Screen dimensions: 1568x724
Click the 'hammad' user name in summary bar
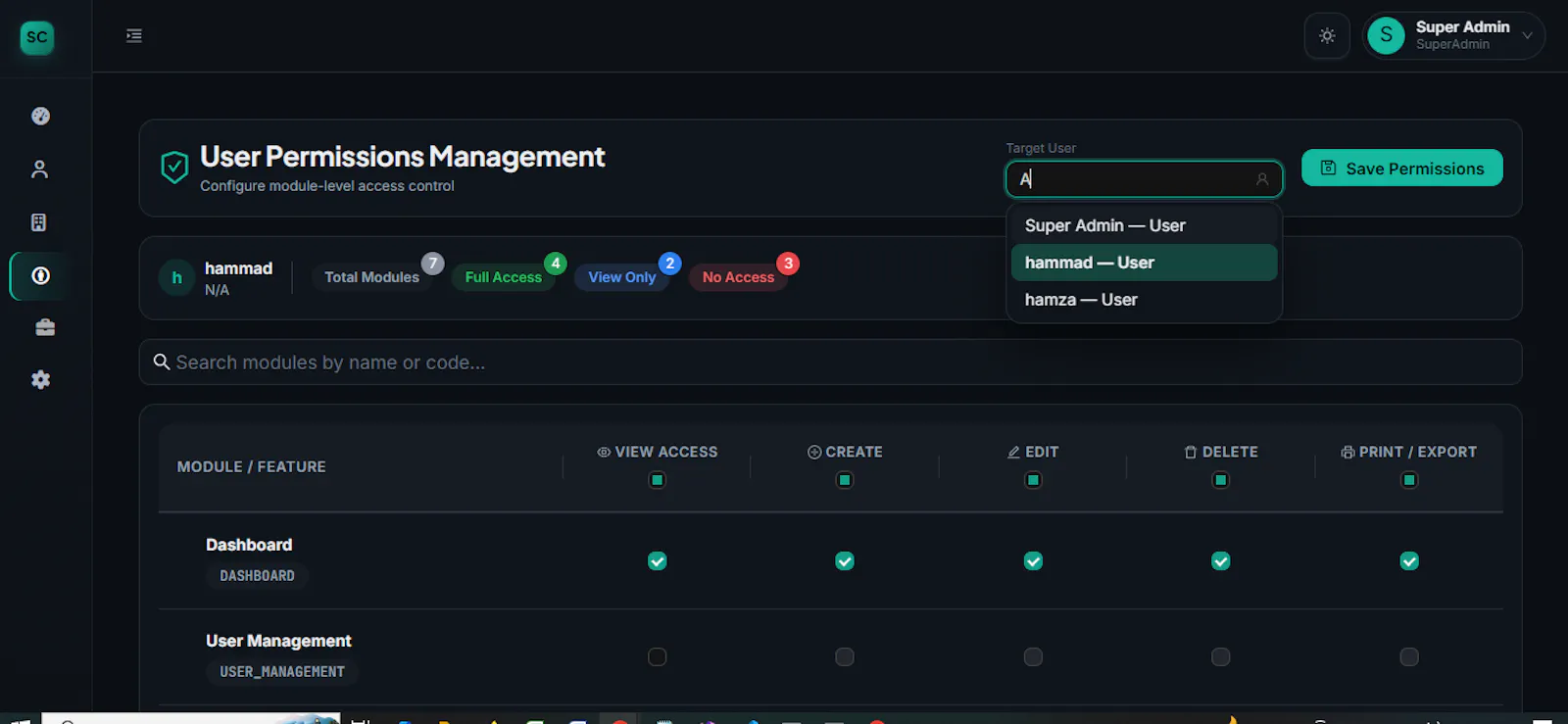pyautogui.click(x=238, y=268)
